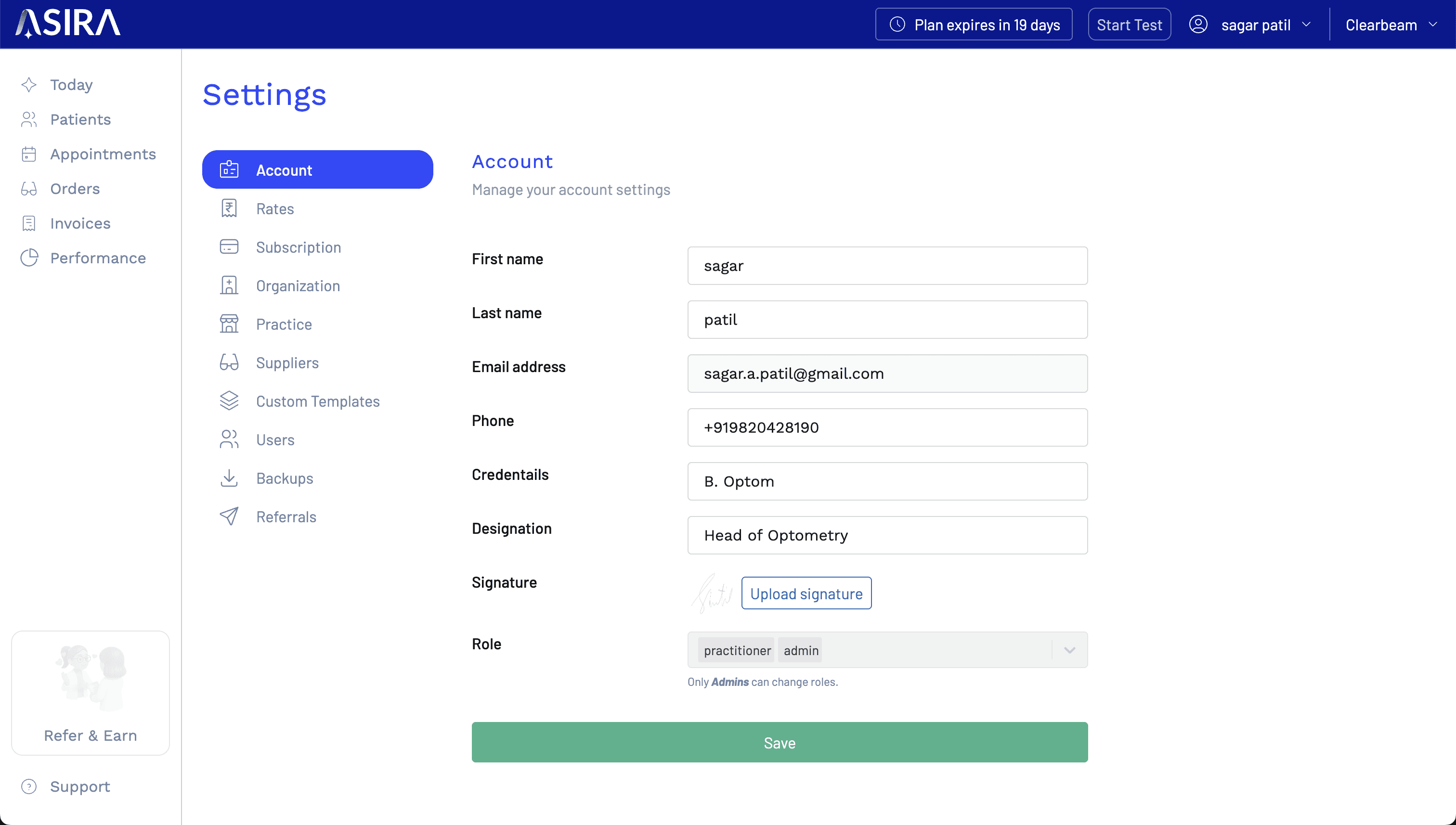Open the Organization settings tab
Viewport: 1456px width, 825px height.
point(298,285)
